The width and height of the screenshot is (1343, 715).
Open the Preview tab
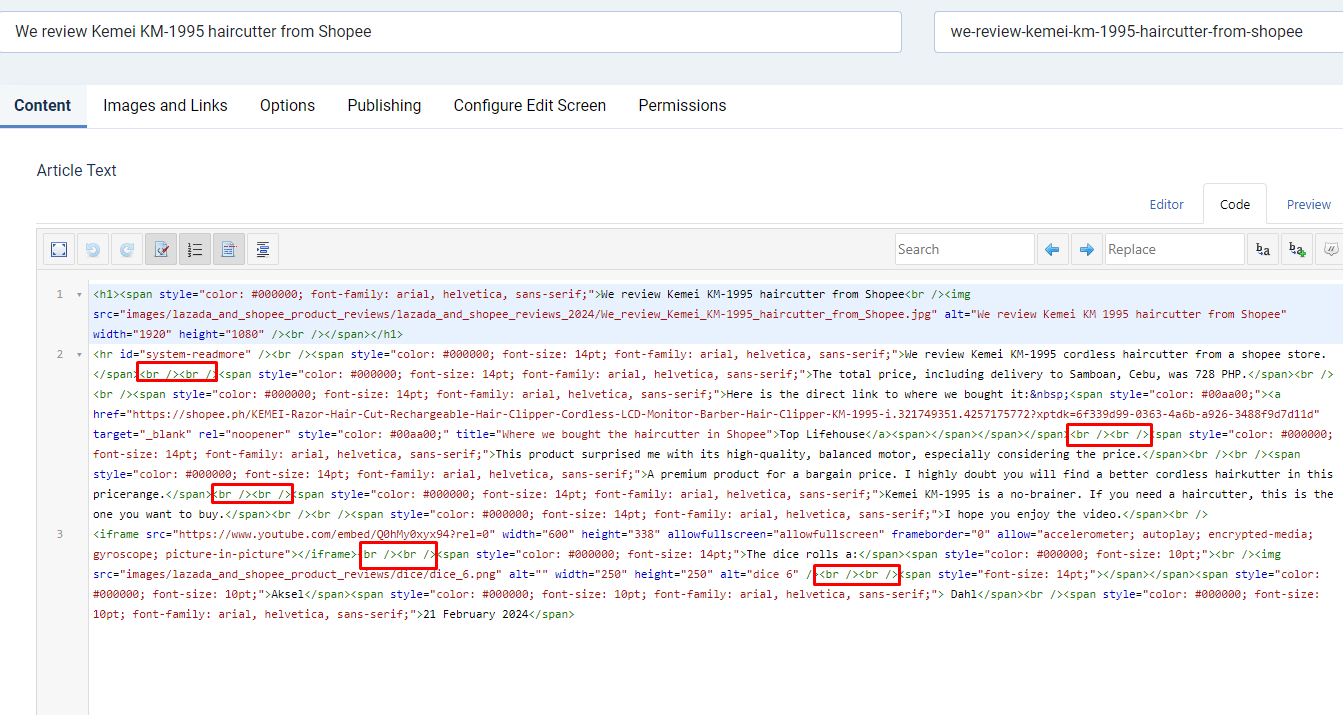[x=1308, y=204]
